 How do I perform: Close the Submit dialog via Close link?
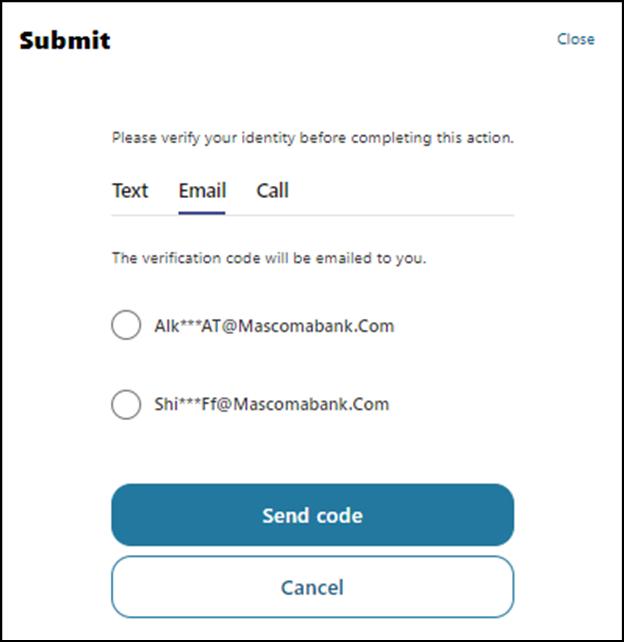pos(575,39)
